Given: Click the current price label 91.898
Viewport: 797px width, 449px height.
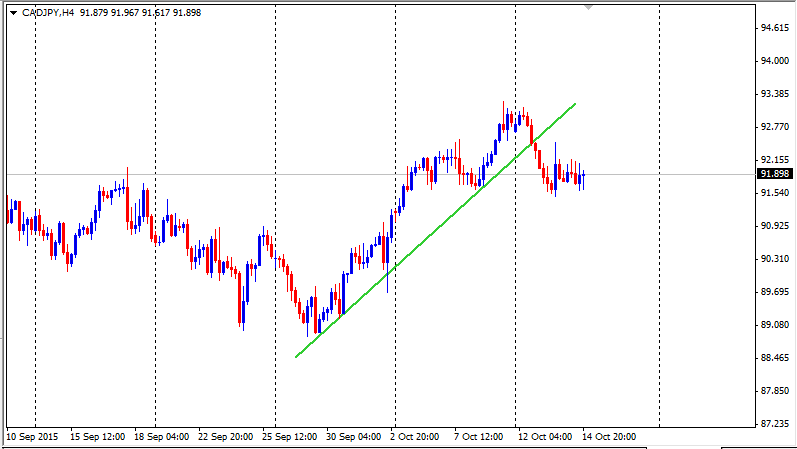Looking at the screenshot, I should click(x=774, y=174).
